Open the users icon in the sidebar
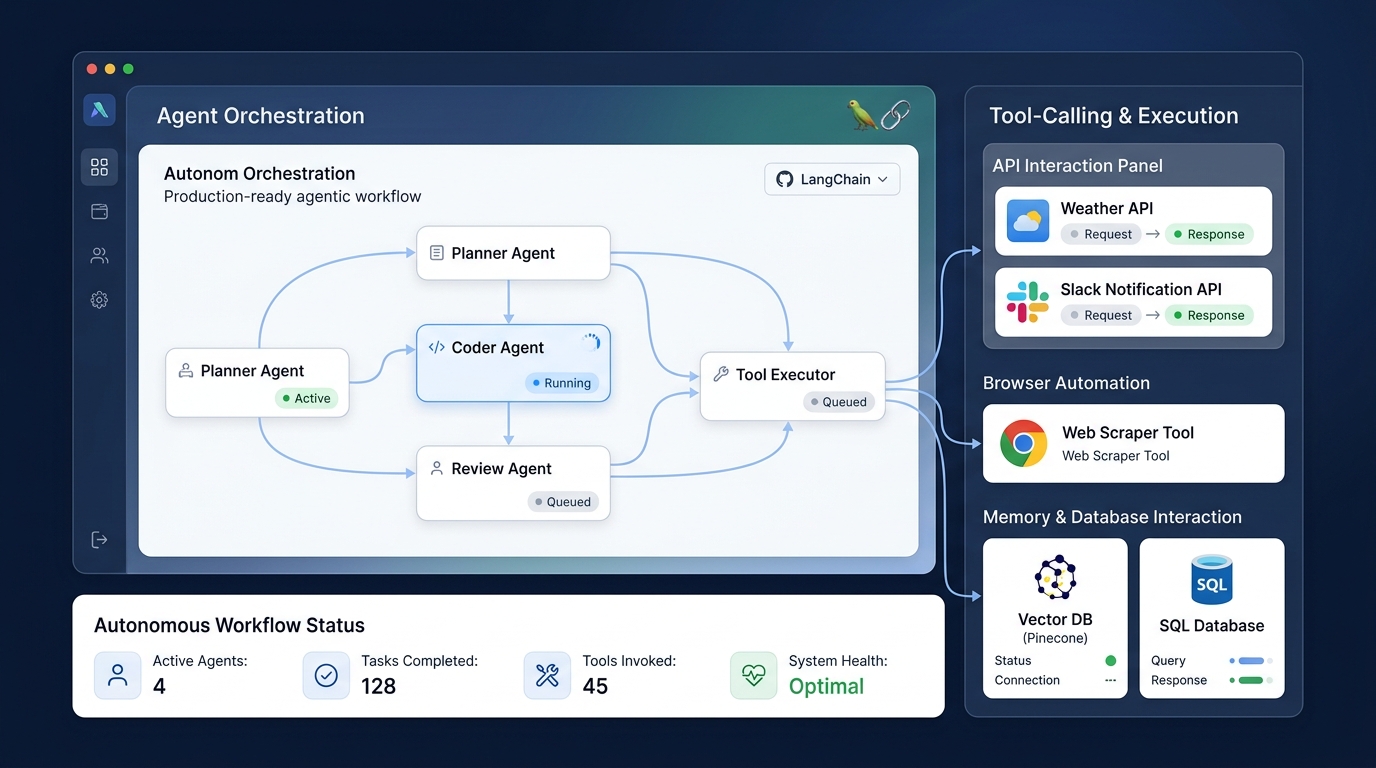Screen dimensions: 1376x768 (x=99, y=256)
